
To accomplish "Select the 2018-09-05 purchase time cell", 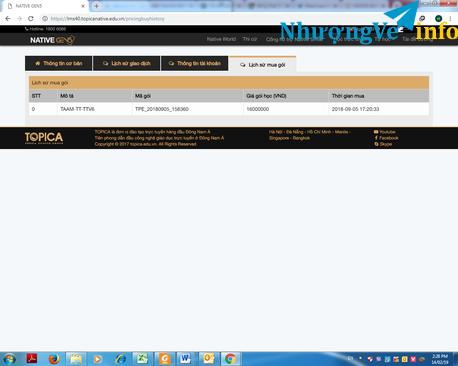I will coord(355,109).
